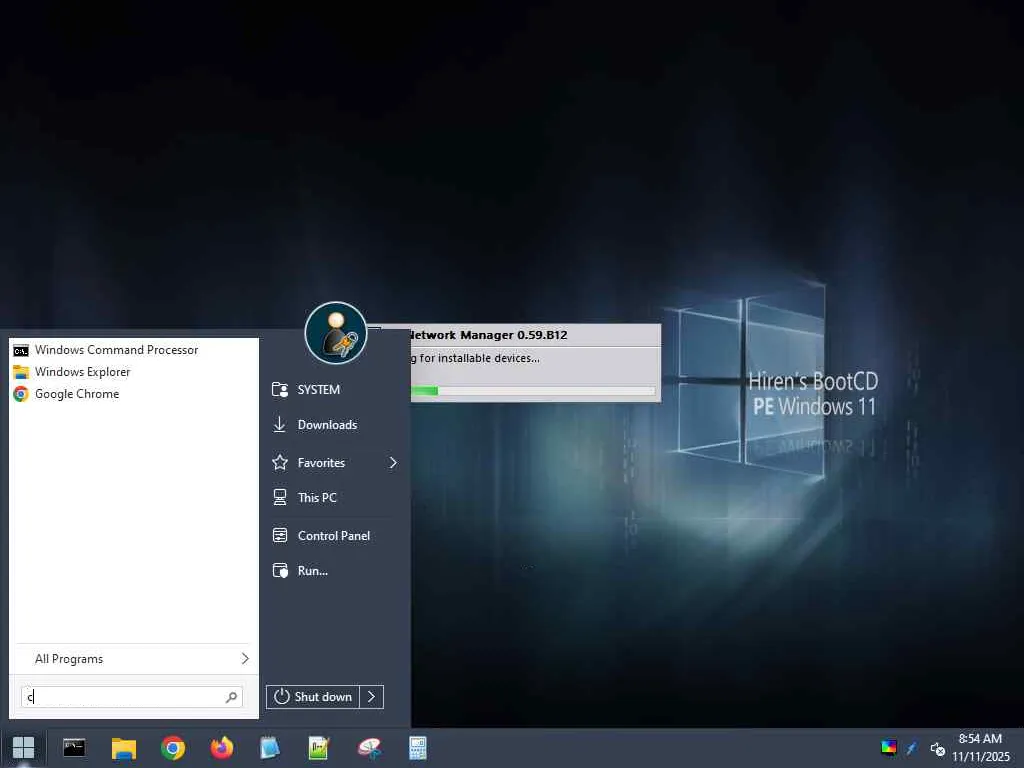The width and height of the screenshot is (1024, 768).
Task: Open Windows Explorer from the program list
Action: 134,372
